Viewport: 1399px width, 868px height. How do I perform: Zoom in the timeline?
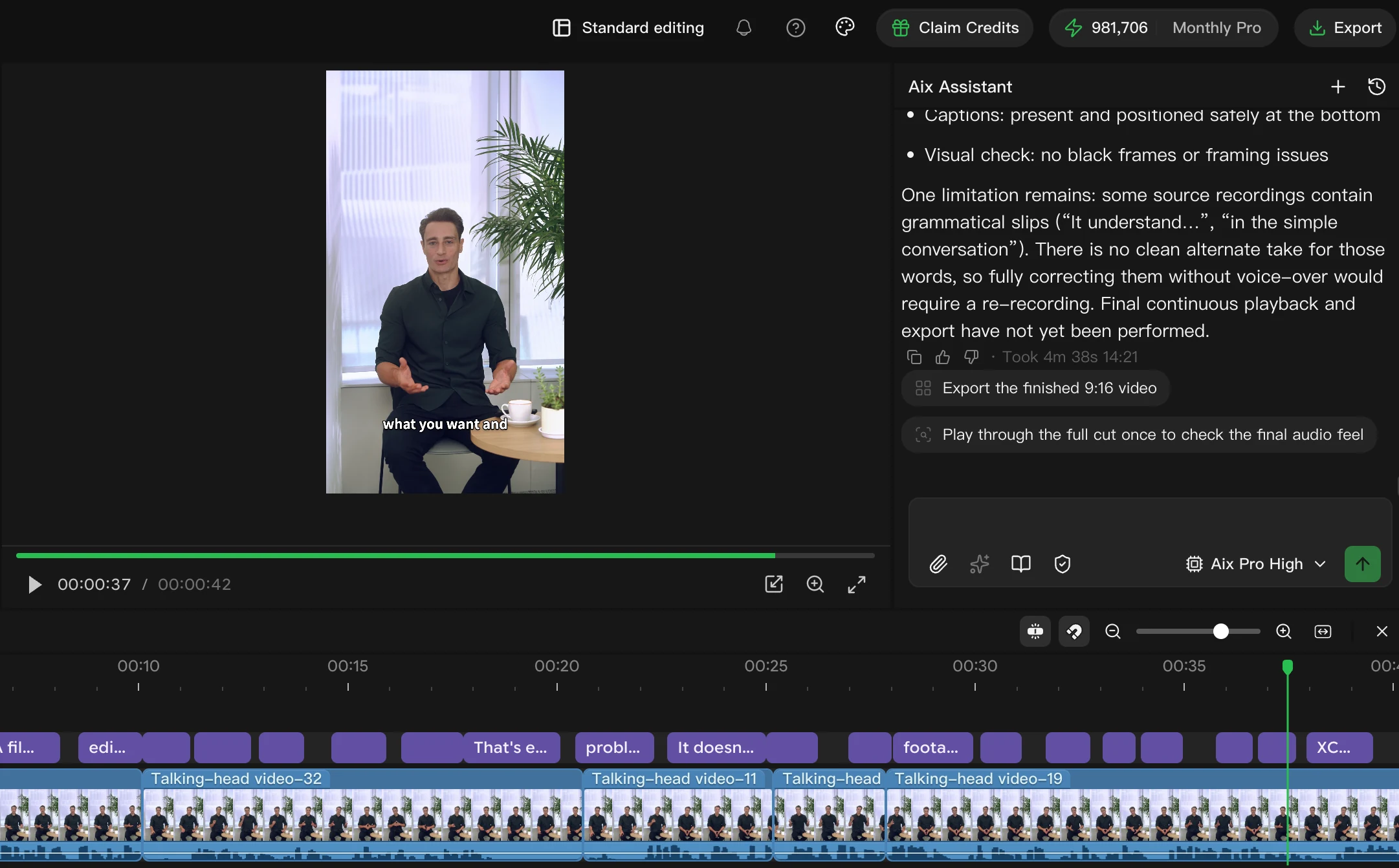[x=1284, y=631]
